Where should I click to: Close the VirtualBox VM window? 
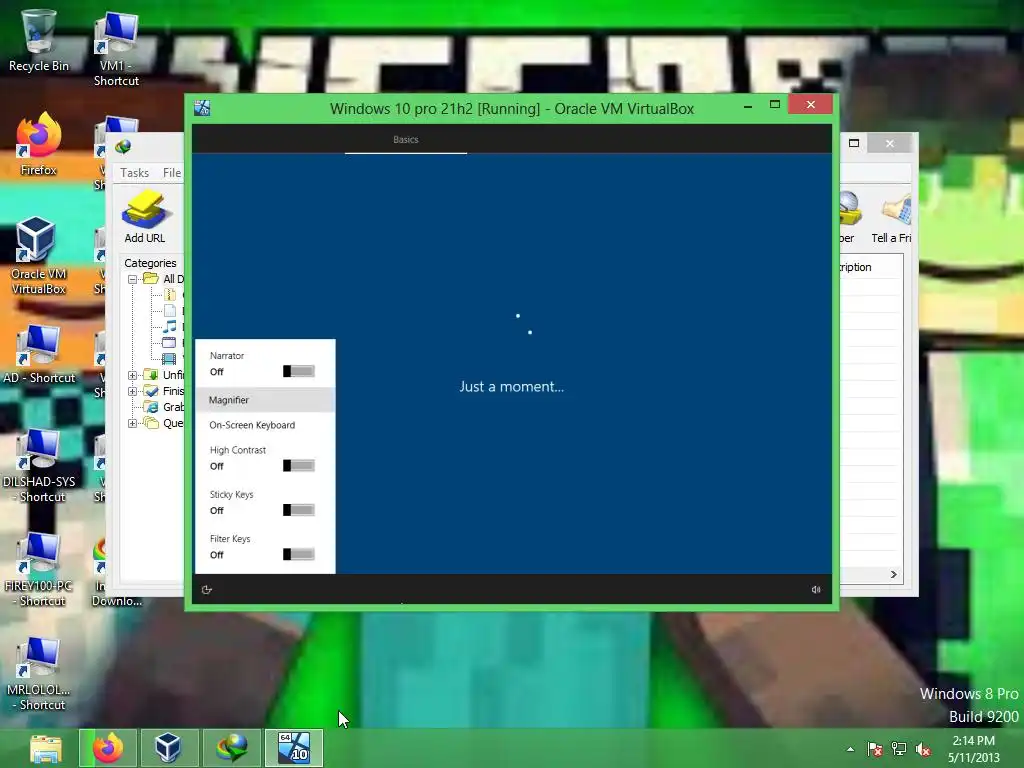coord(810,104)
